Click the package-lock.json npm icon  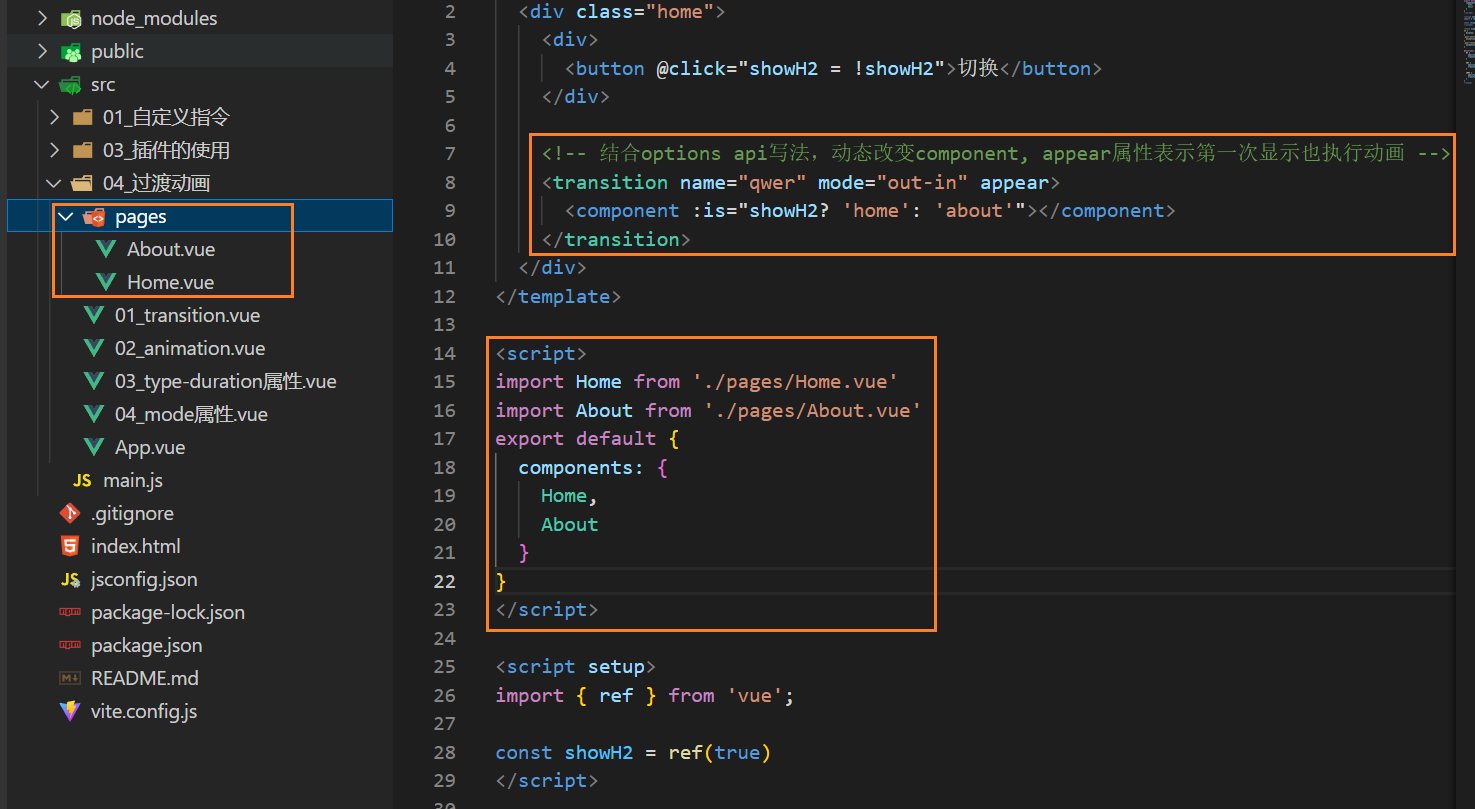click(70, 613)
